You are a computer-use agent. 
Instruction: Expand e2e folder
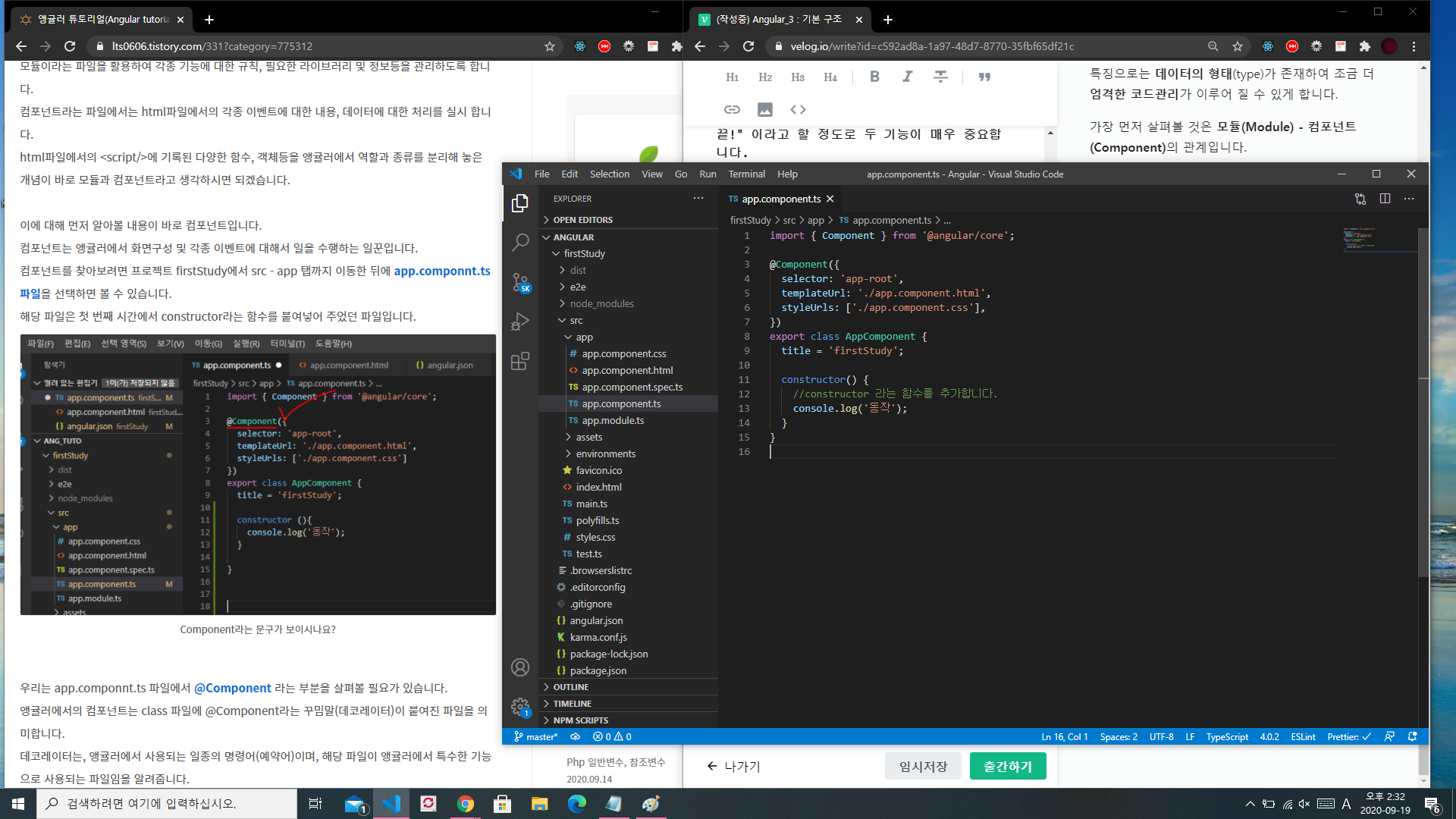629,287
